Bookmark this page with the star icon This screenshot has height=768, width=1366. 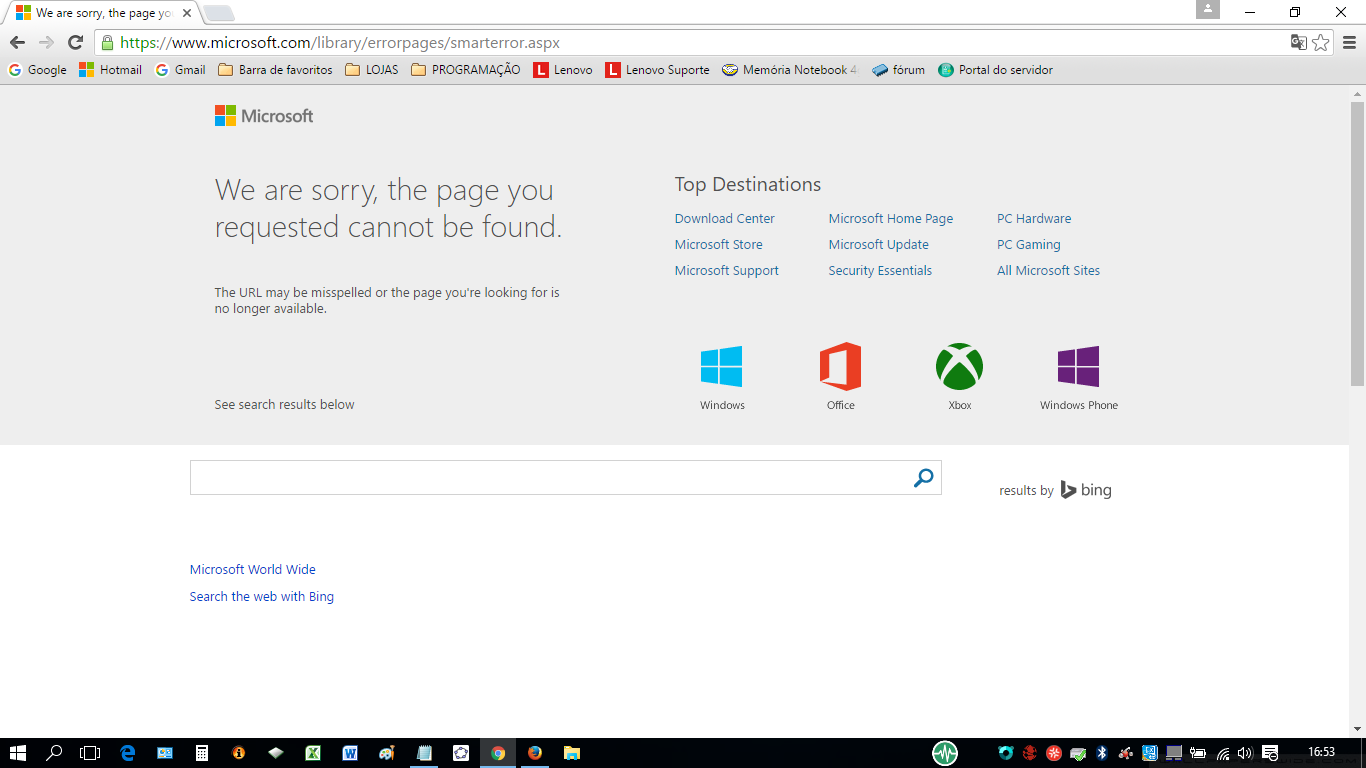1321,42
